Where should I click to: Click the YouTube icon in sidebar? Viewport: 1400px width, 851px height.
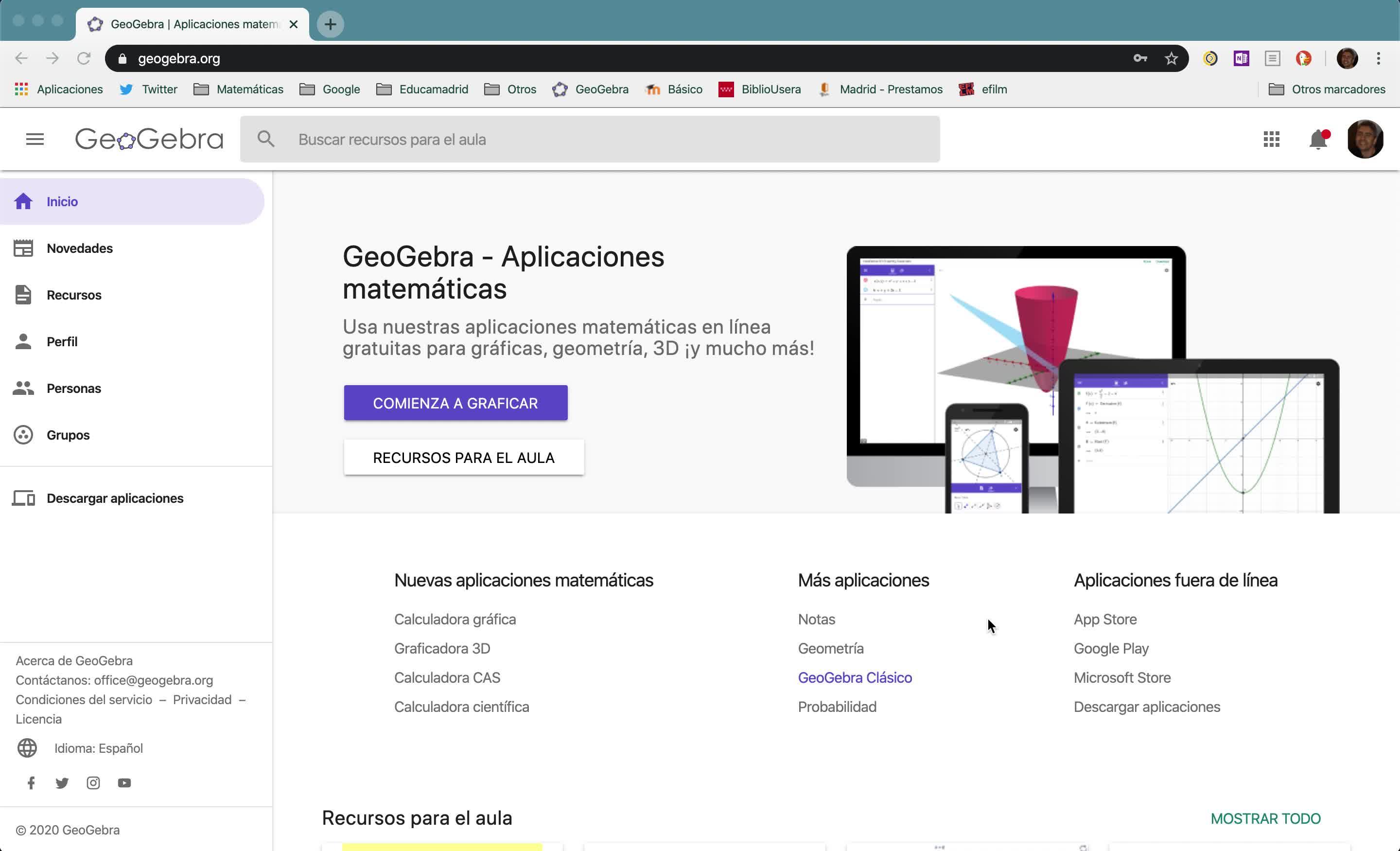[x=124, y=783]
